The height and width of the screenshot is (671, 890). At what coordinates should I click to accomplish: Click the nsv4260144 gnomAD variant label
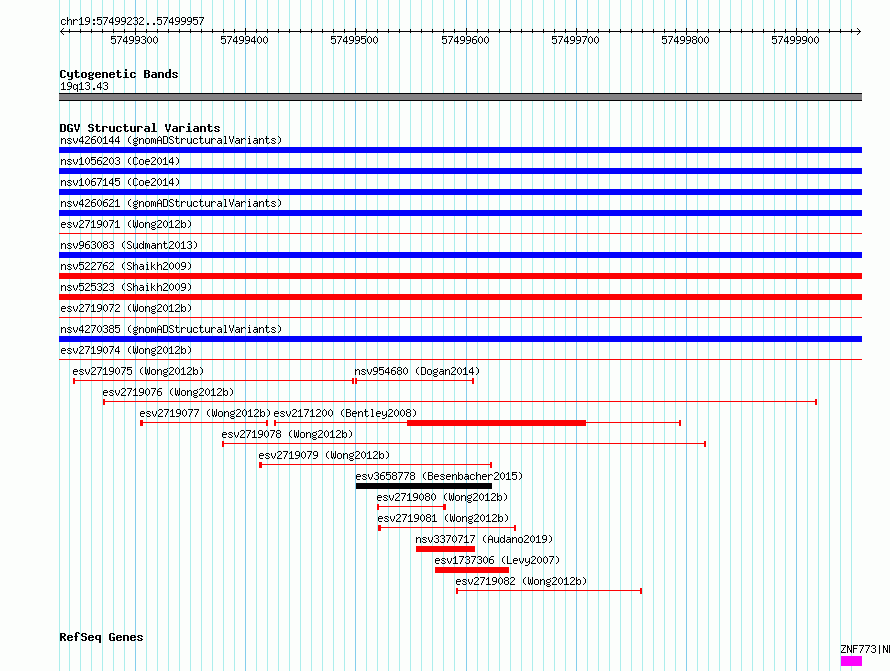click(x=171, y=140)
